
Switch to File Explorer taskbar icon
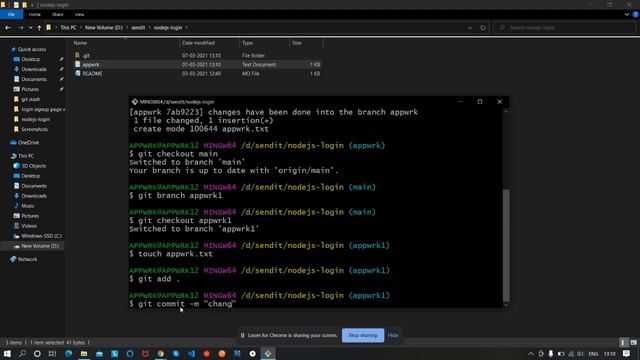(x=84, y=353)
